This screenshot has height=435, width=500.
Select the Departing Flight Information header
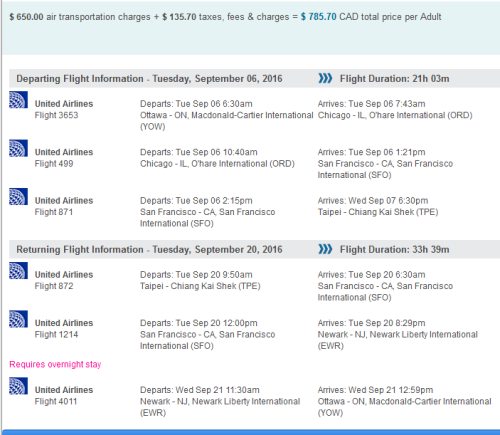149,79
